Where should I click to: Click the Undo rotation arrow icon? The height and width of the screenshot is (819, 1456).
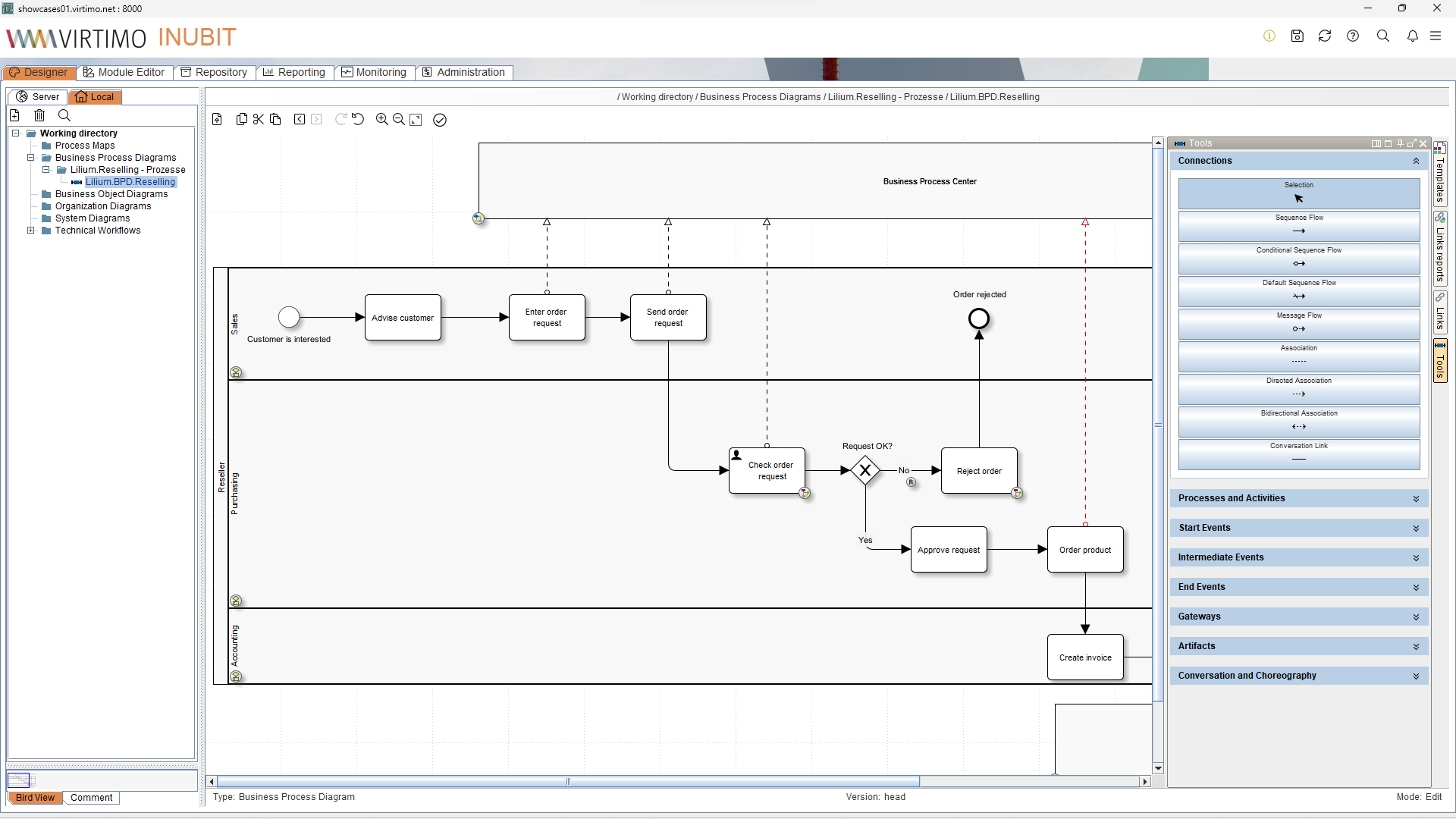point(357,119)
